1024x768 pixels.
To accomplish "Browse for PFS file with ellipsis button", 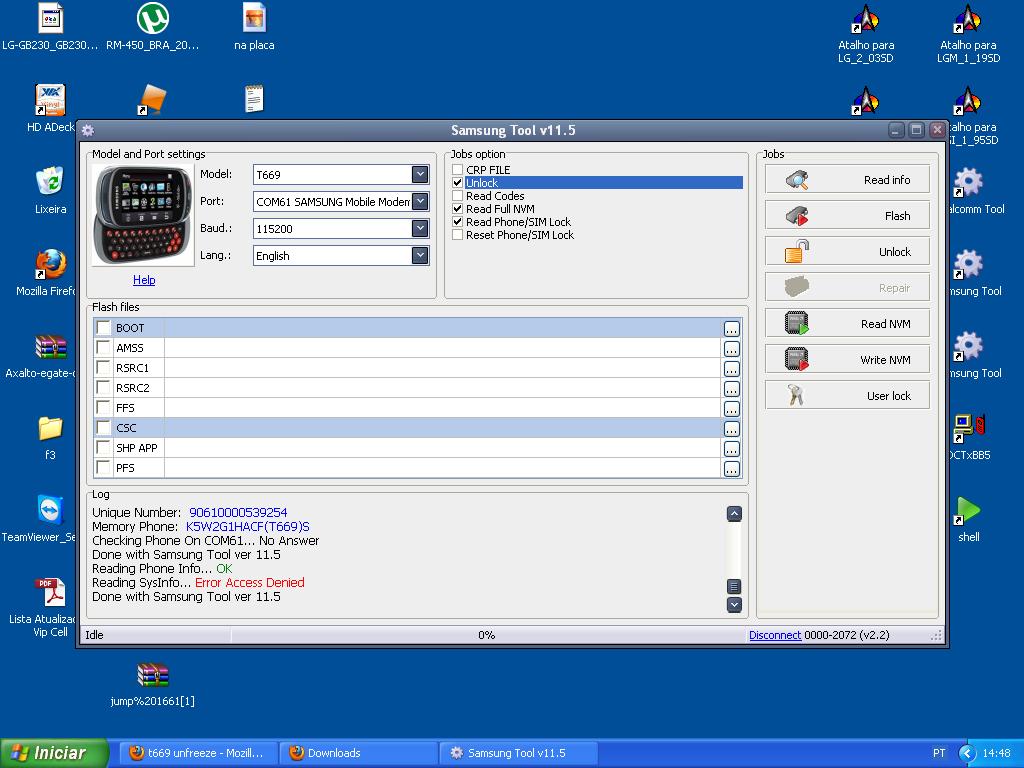I will [731, 469].
